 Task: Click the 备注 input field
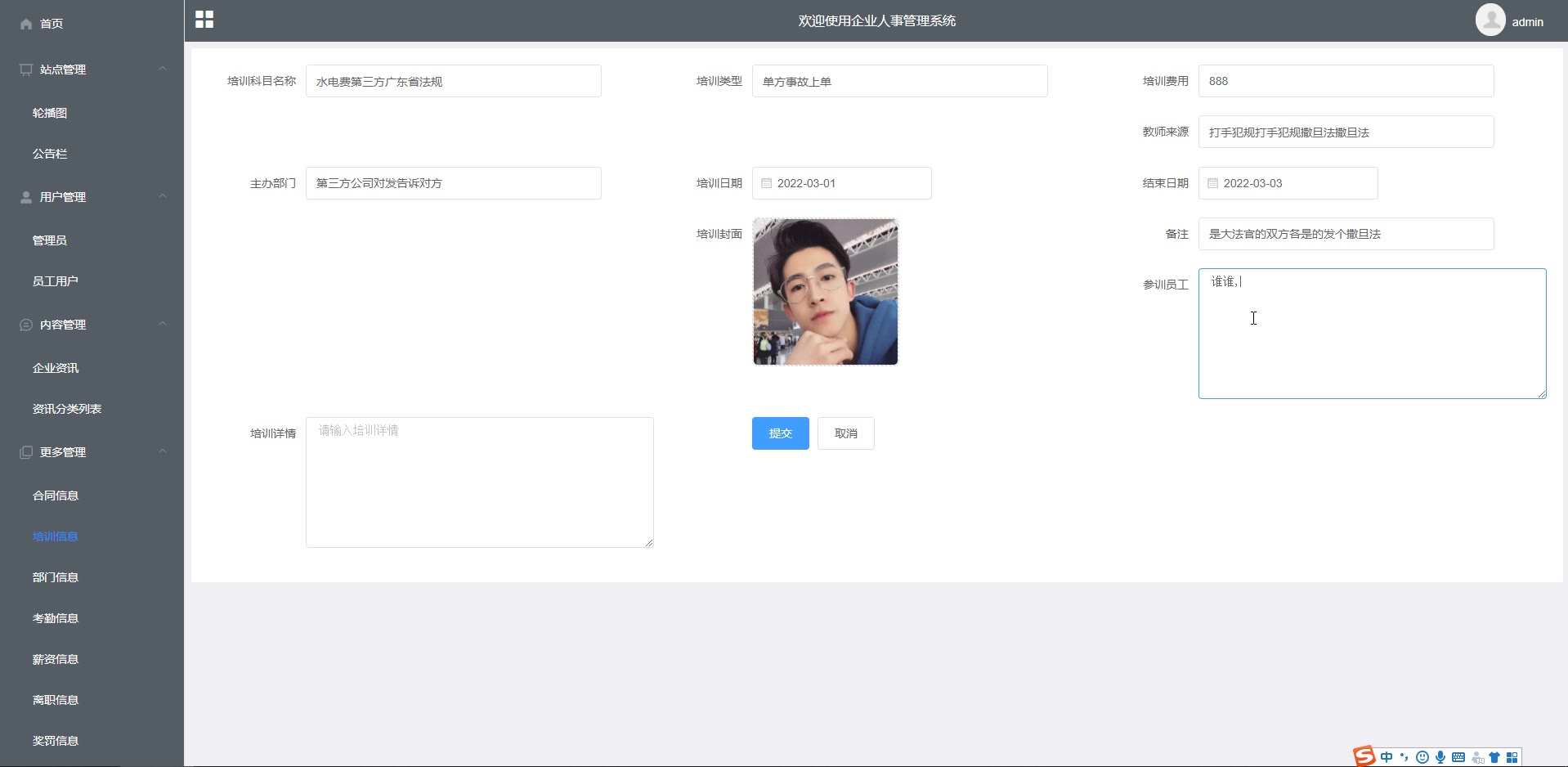(1346, 234)
